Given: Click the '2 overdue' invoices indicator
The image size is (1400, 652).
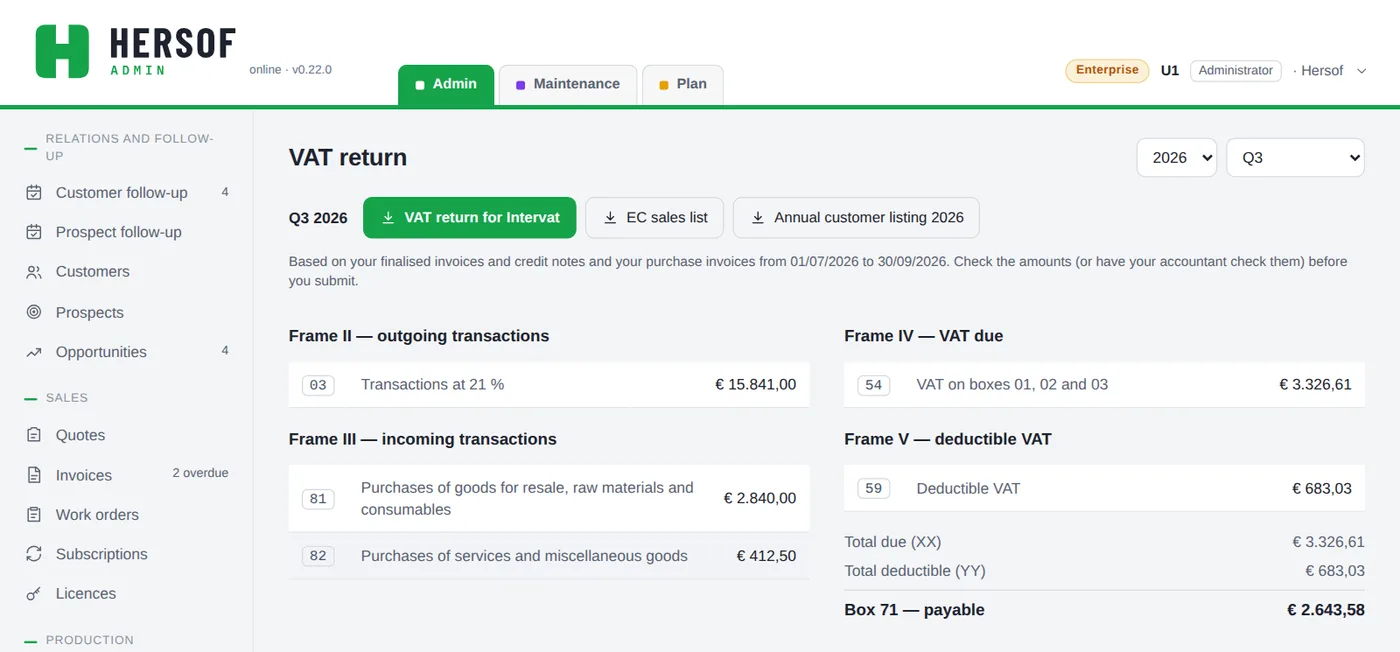Looking at the screenshot, I should point(200,473).
